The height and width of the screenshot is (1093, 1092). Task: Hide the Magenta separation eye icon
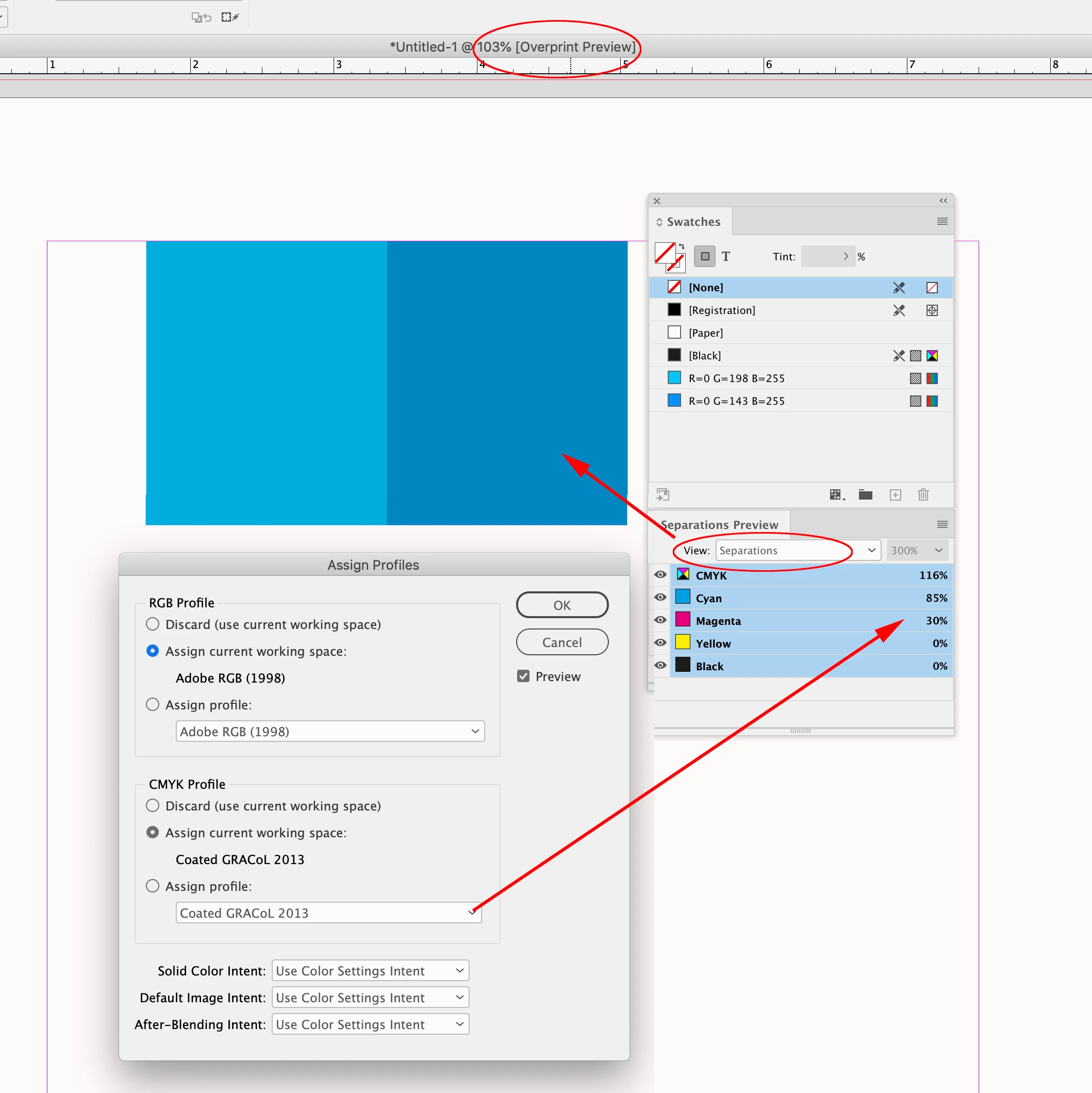click(x=660, y=620)
